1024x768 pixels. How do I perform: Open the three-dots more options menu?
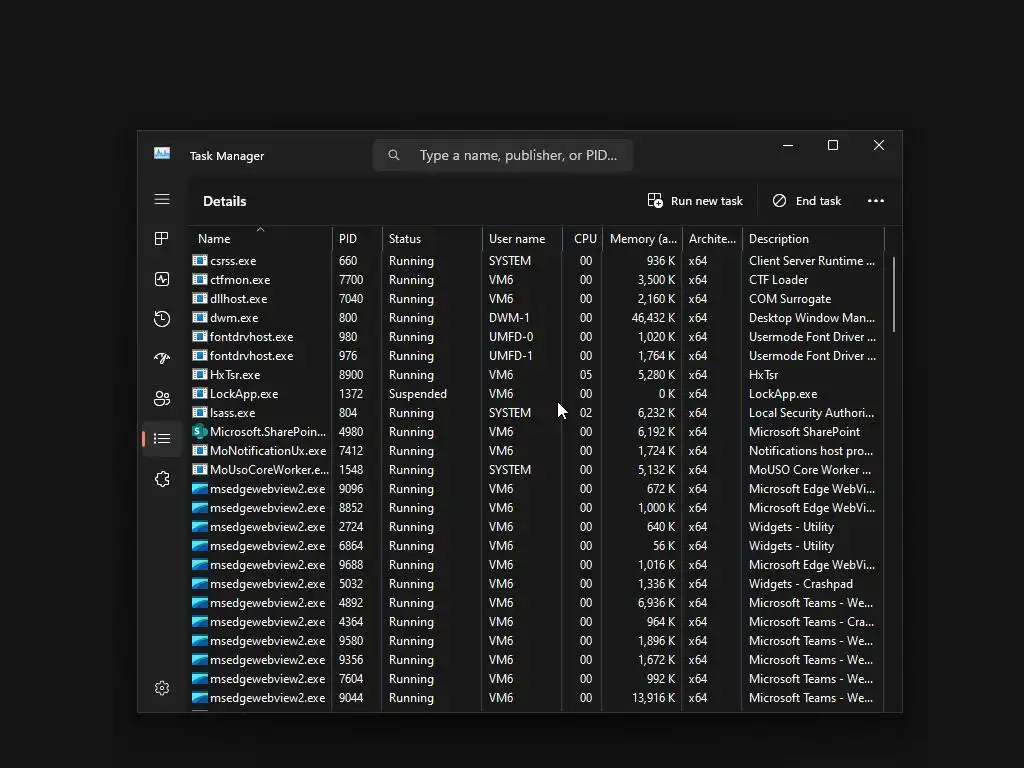pos(876,200)
